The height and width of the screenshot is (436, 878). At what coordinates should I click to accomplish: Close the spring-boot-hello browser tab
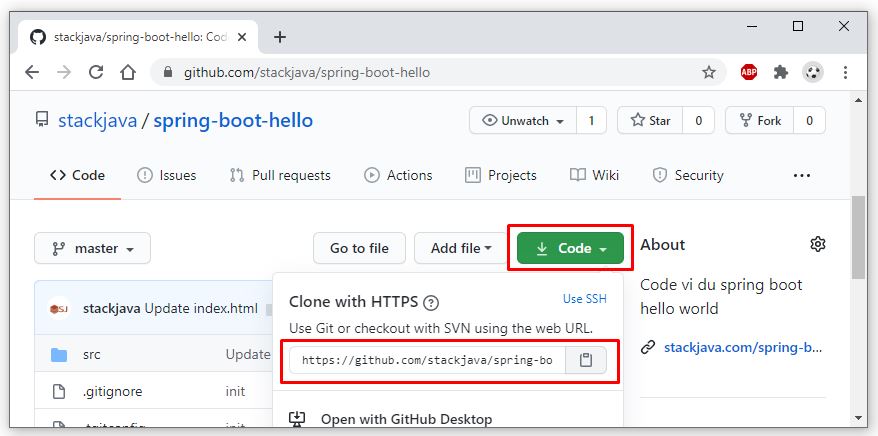242,37
